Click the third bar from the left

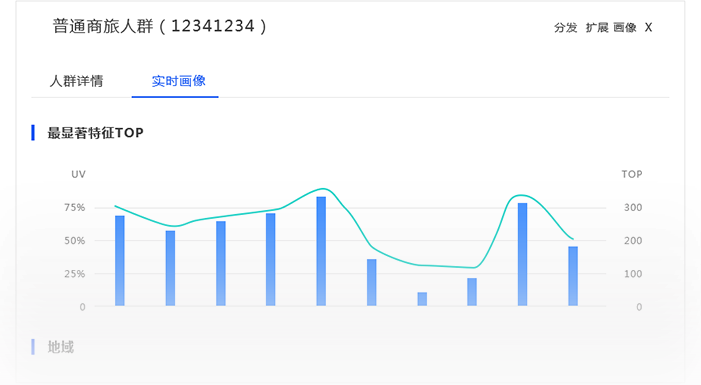click(221, 263)
